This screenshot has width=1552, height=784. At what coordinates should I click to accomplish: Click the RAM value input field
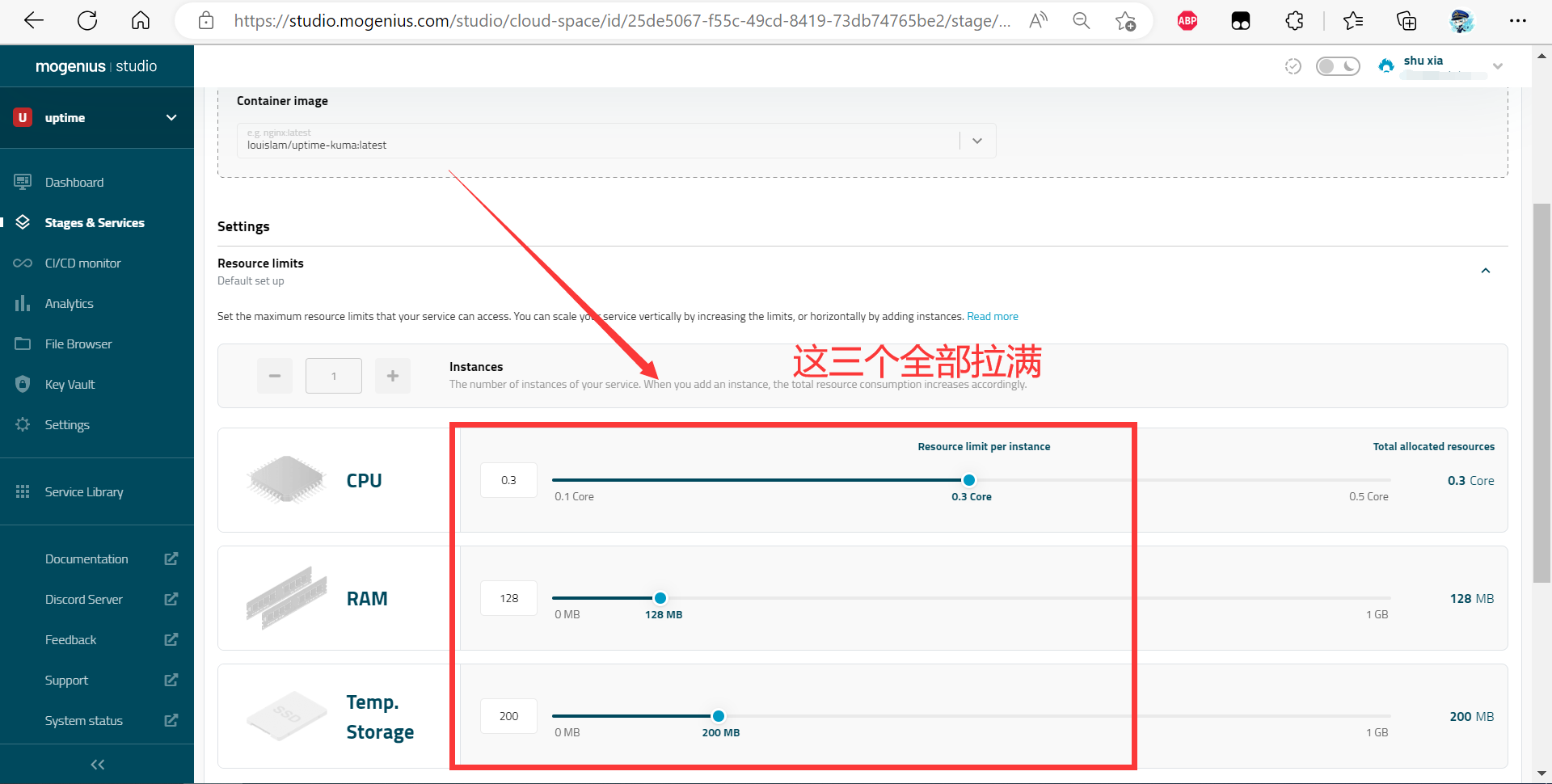(x=508, y=598)
